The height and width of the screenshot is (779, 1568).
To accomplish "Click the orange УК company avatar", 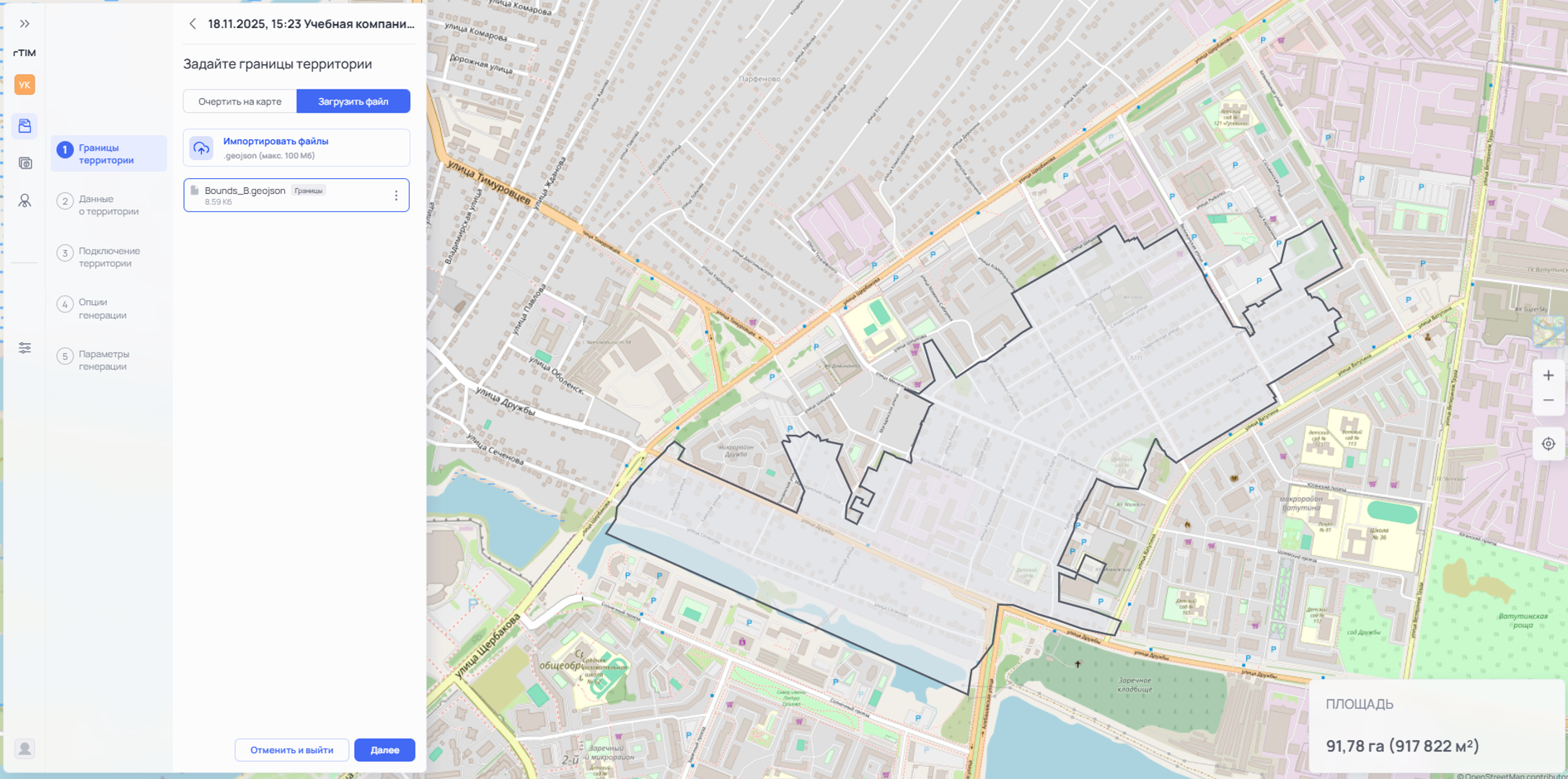I will click(25, 85).
